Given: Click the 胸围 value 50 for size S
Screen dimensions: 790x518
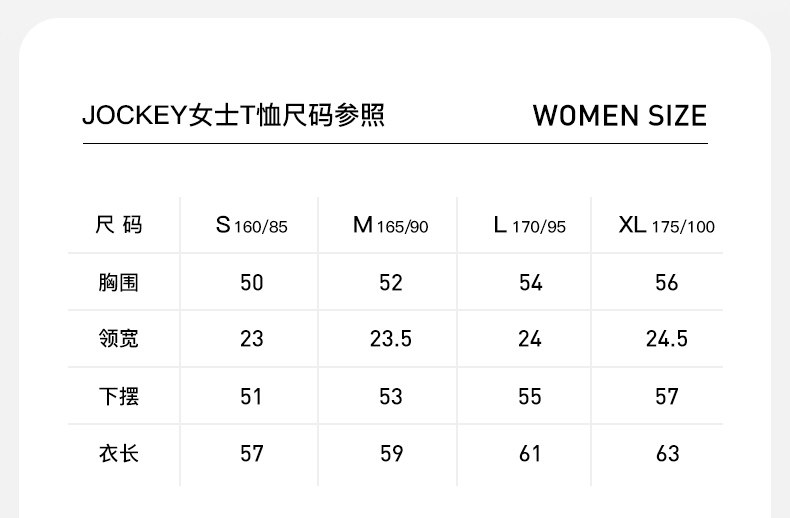Looking at the screenshot, I should pos(252,283).
